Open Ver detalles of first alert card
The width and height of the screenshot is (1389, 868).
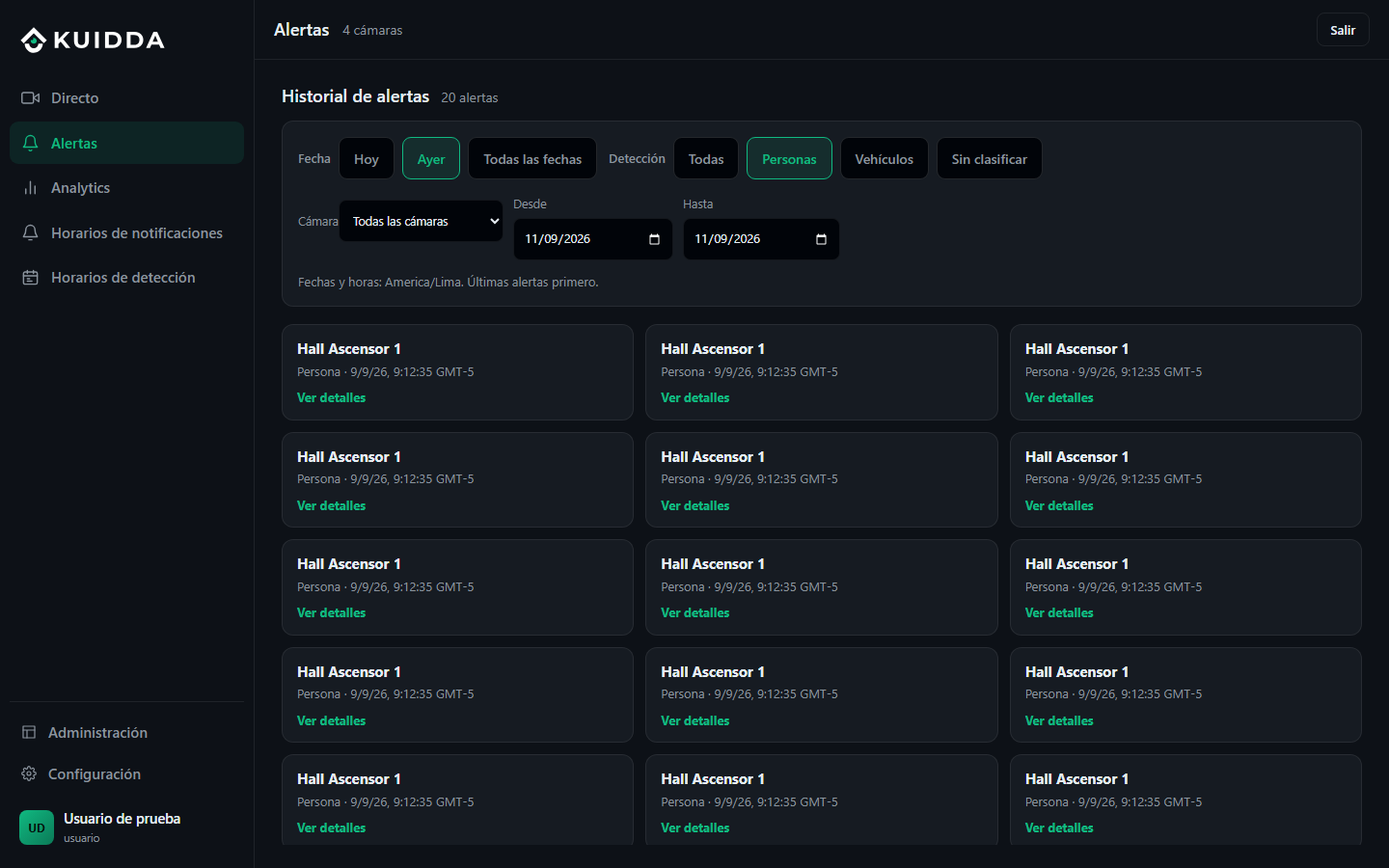pyautogui.click(x=331, y=397)
